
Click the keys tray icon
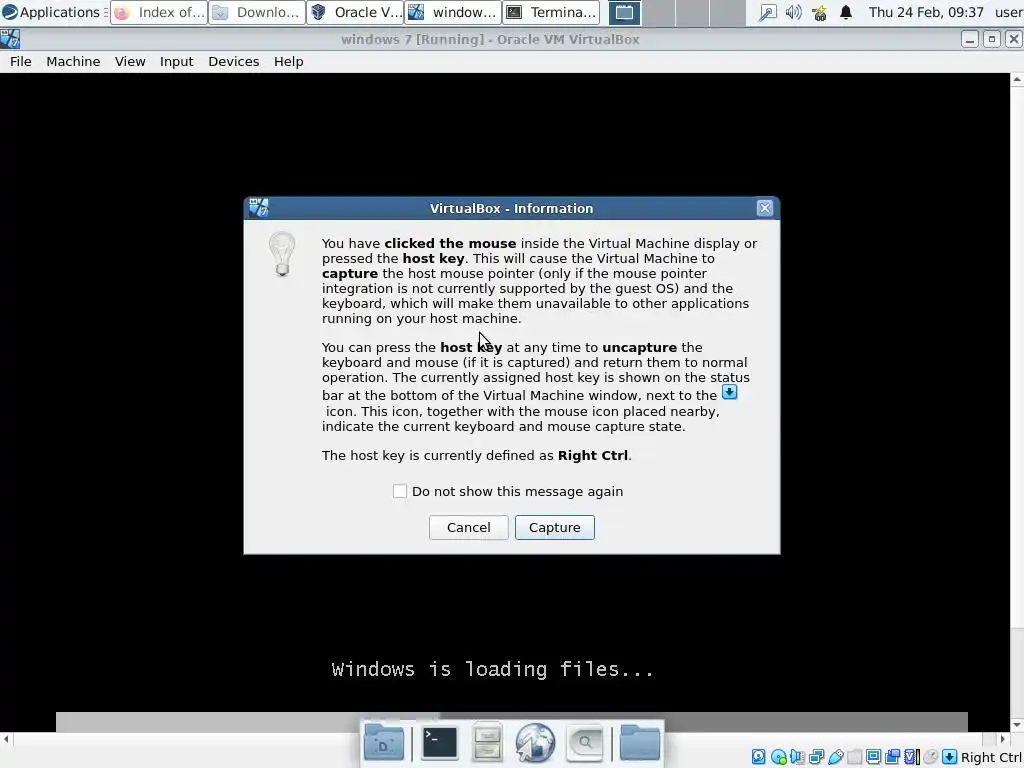pos(767,12)
